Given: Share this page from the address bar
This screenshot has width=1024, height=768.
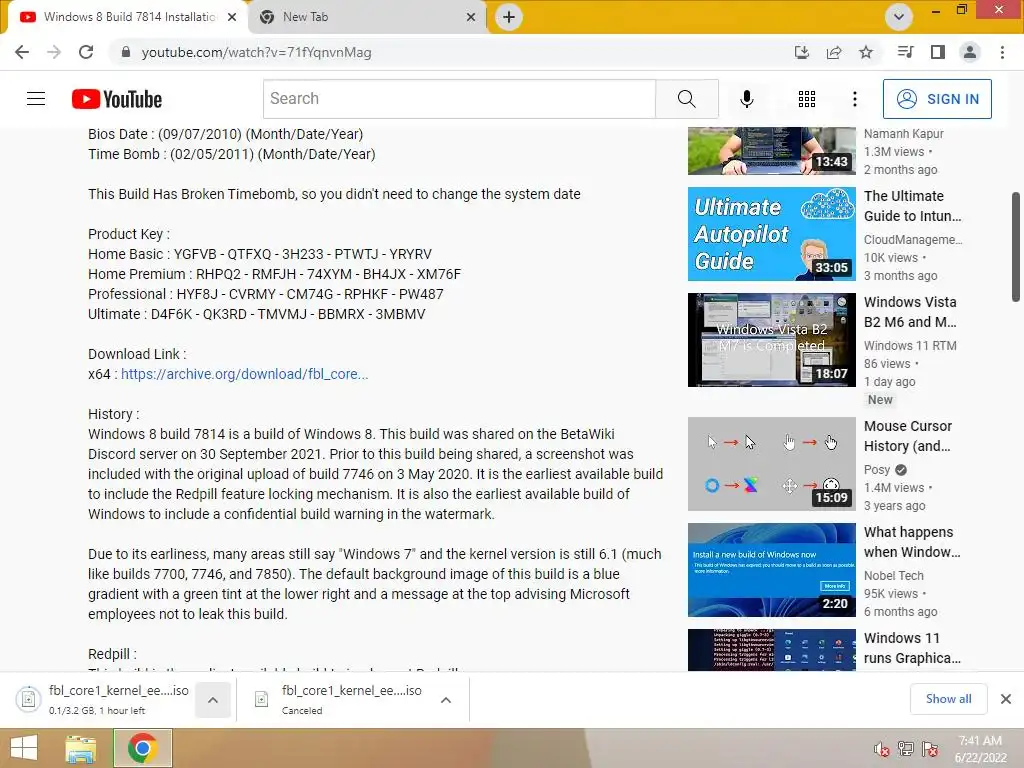Looking at the screenshot, I should point(834,52).
